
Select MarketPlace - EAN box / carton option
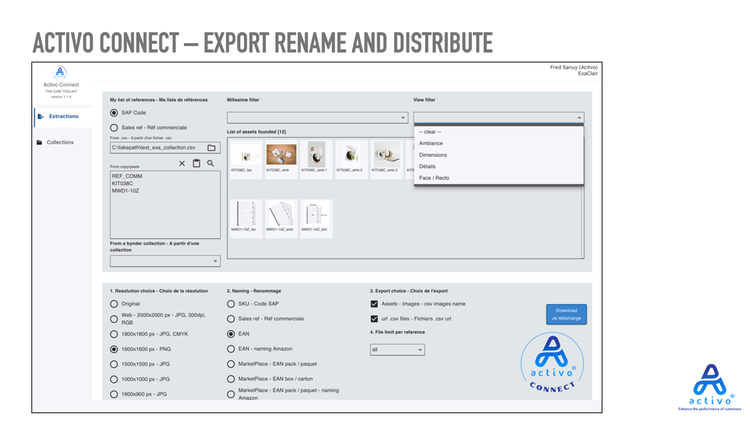(x=231, y=379)
